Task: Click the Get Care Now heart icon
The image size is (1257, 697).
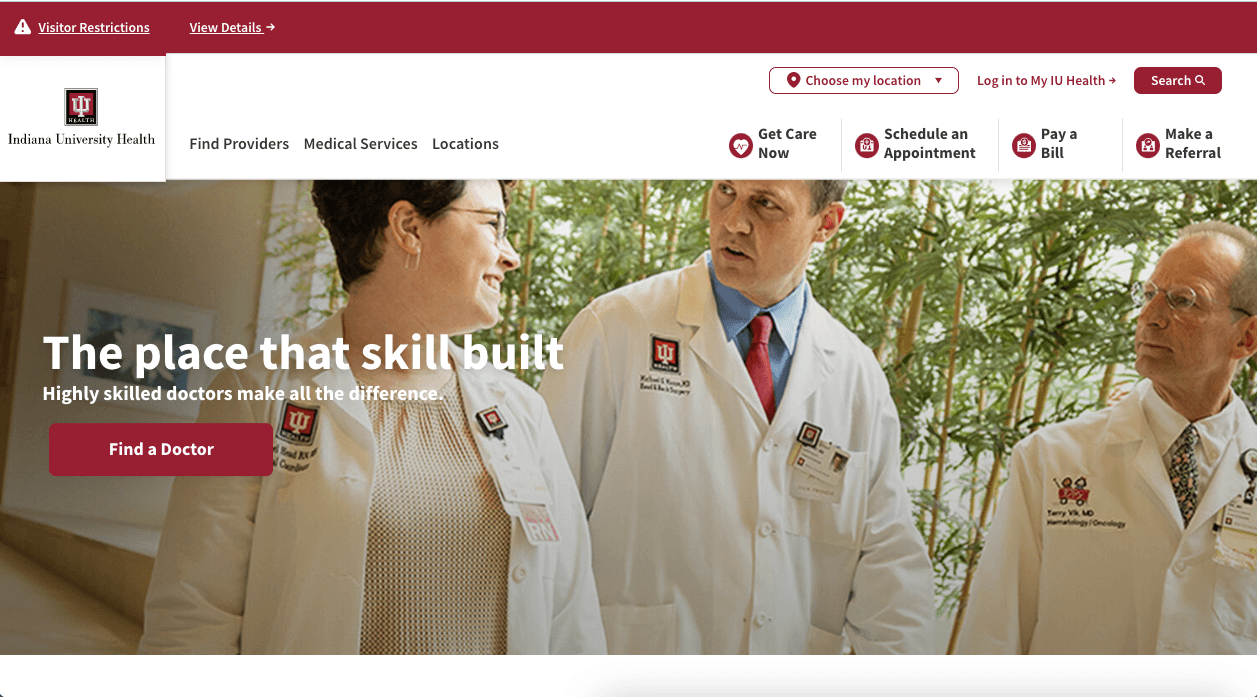Action: tap(740, 146)
